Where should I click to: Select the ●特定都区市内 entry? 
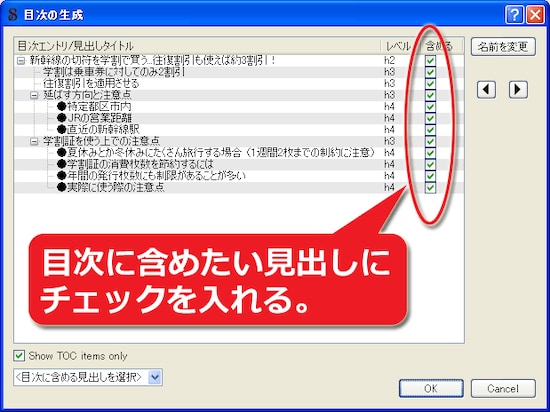tap(94, 107)
